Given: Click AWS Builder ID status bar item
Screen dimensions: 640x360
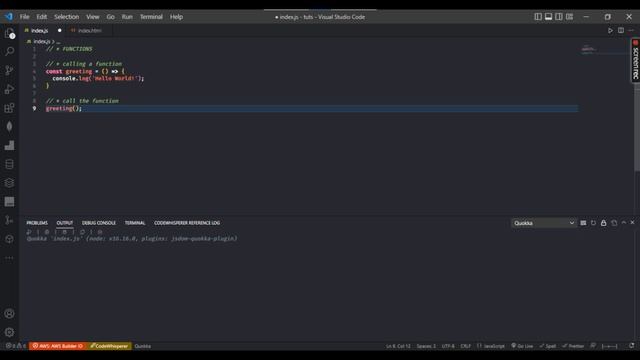Looking at the screenshot, I should [x=58, y=346].
